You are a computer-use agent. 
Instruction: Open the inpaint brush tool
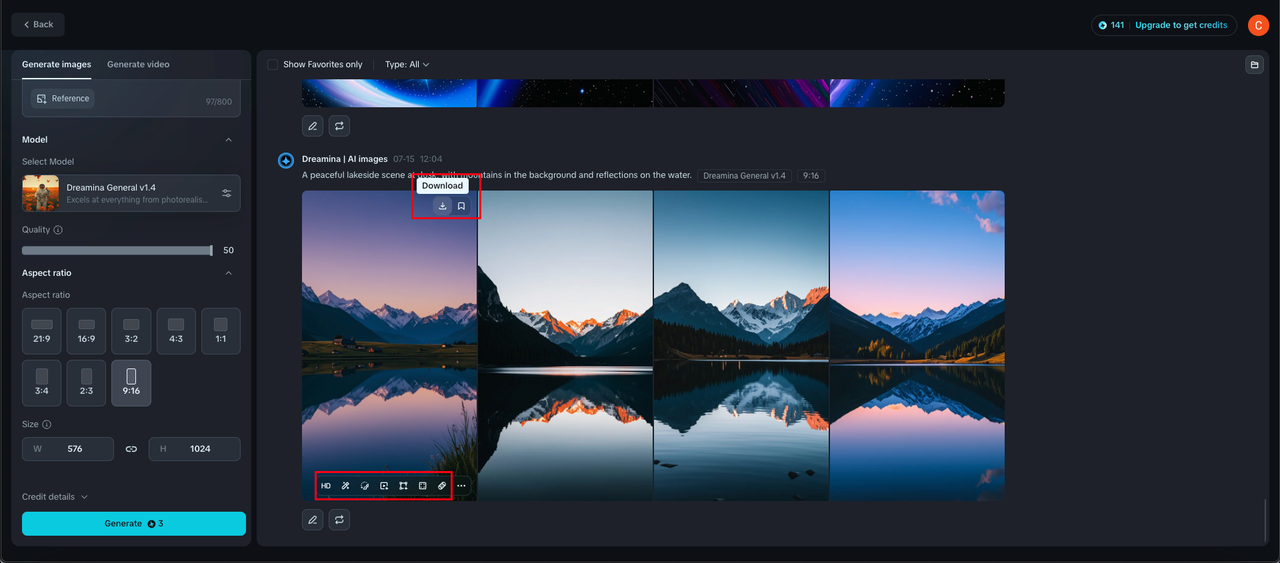(365, 486)
